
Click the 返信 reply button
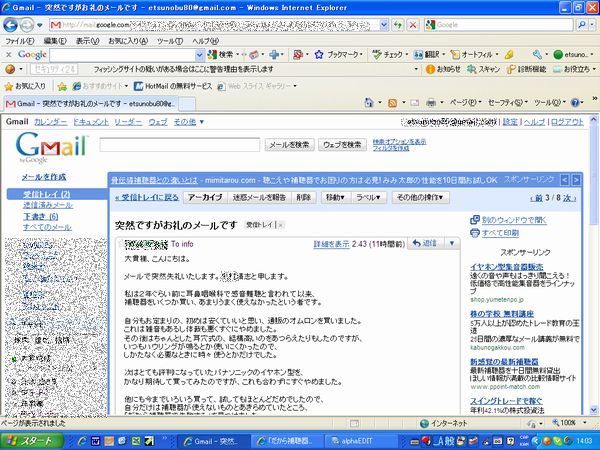point(426,243)
